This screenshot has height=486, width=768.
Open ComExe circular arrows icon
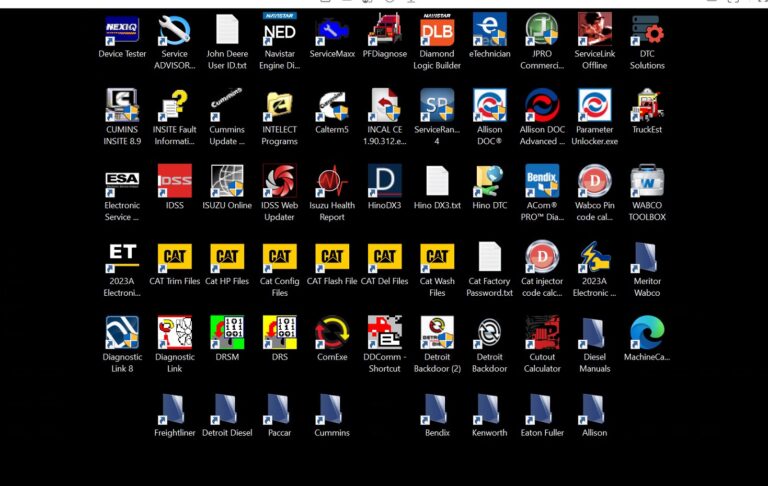[332, 333]
